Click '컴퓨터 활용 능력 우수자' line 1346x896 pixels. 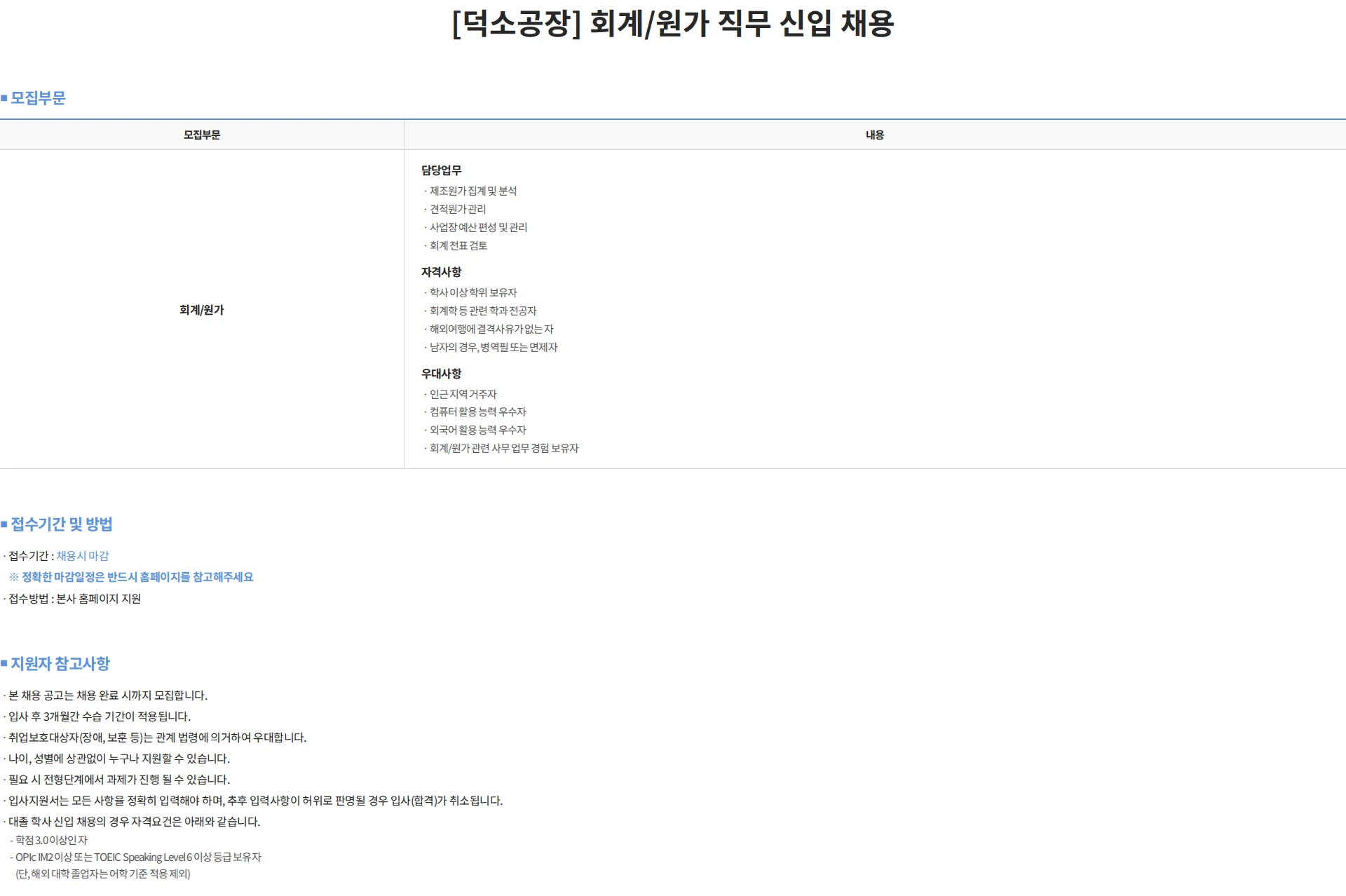coord(477,412)
